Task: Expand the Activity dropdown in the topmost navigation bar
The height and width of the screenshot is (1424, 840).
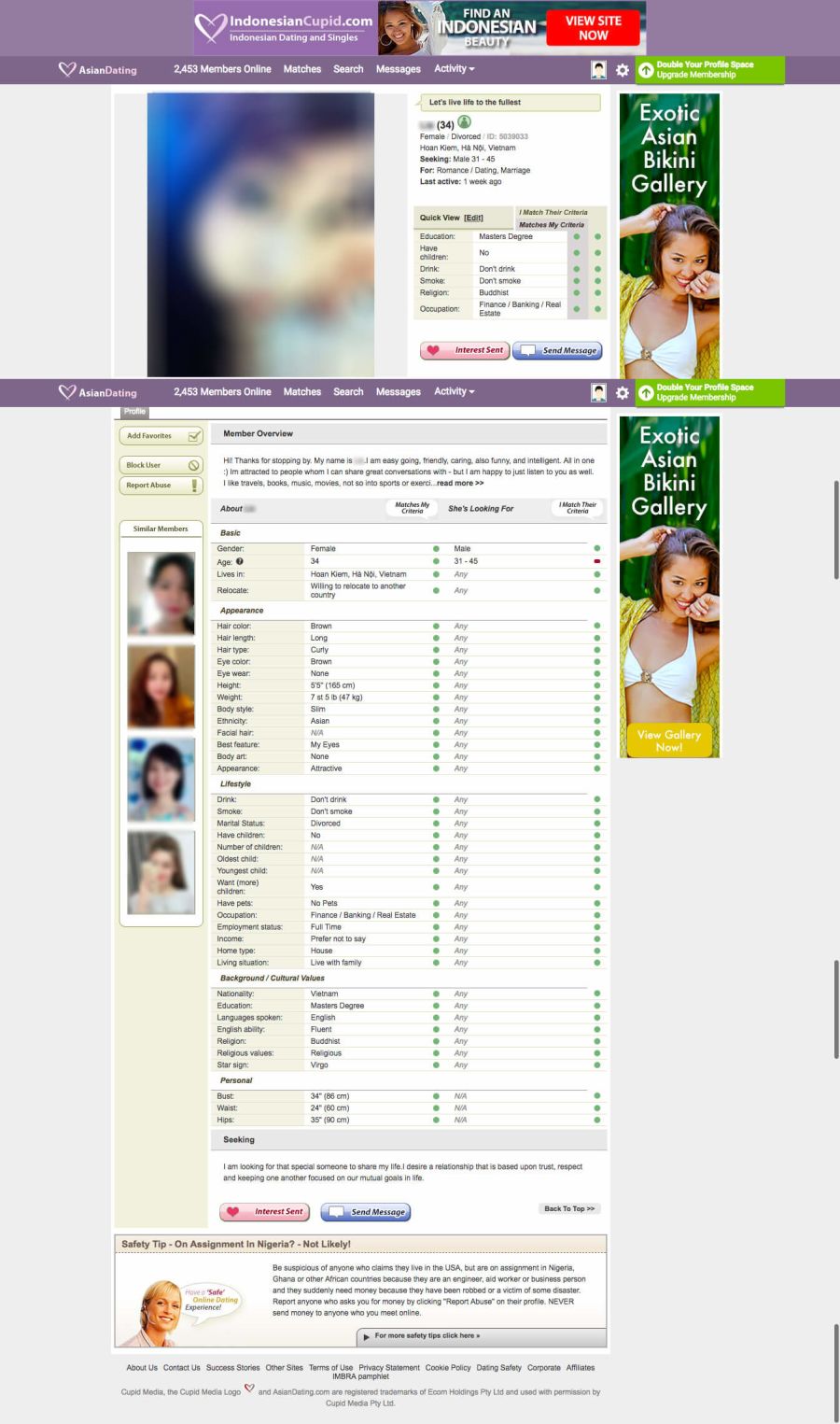Action: point(454,69)
